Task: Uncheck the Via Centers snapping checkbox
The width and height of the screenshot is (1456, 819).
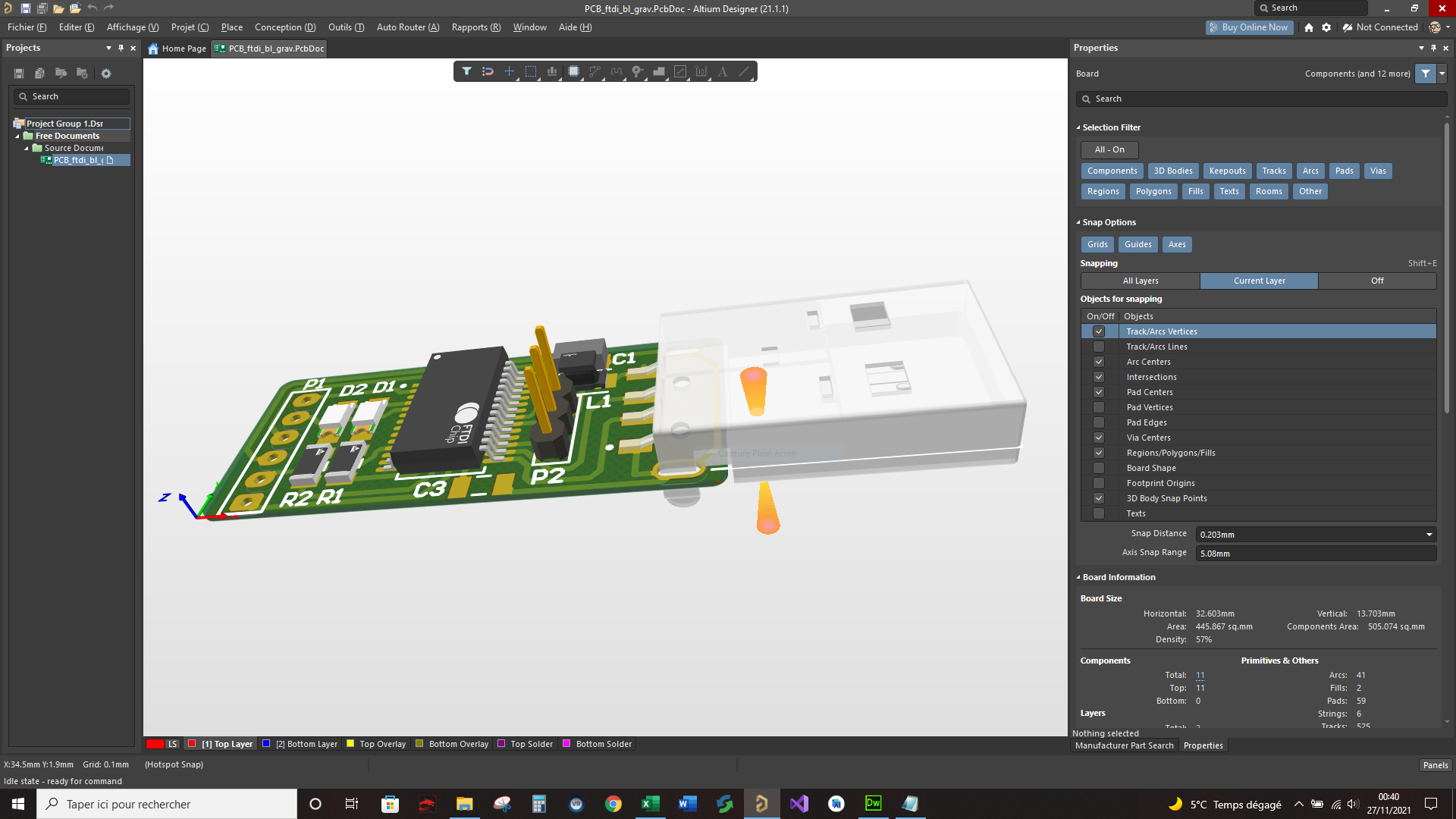Action: (x=1098, y=438)
